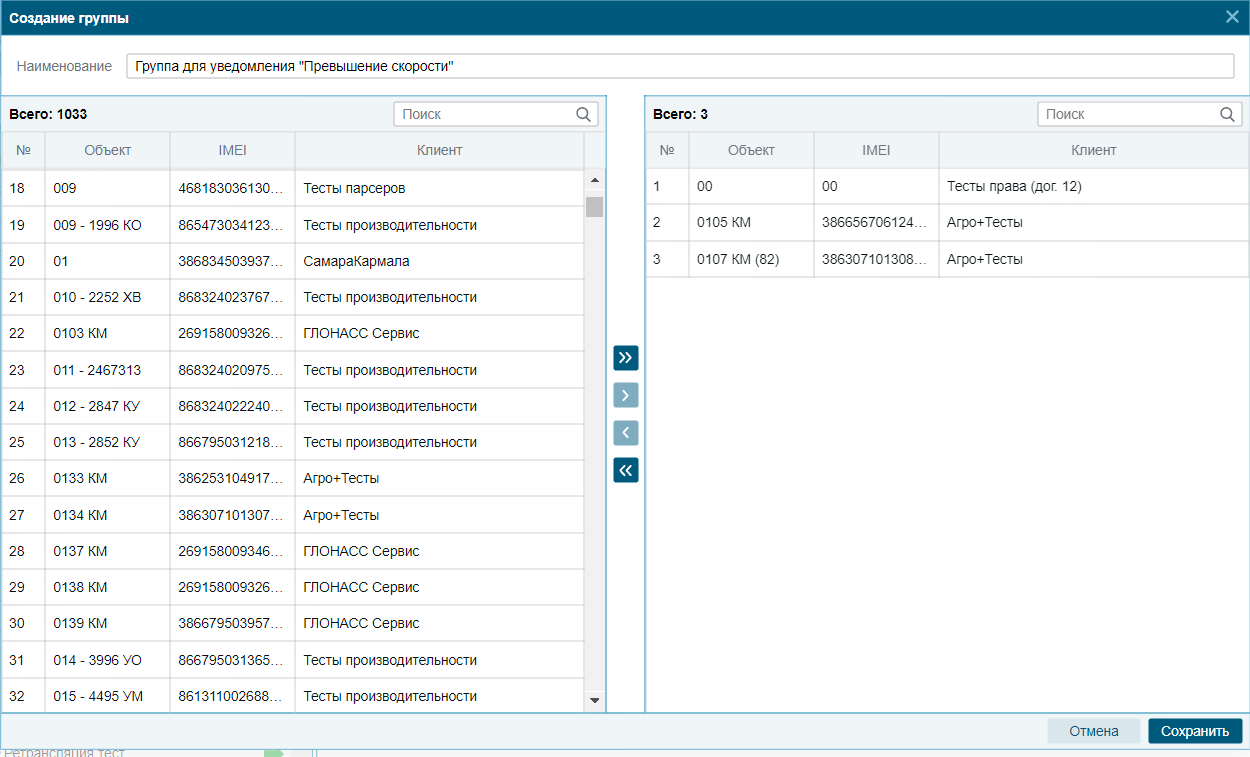Select row '0138 КМ'
This screenshot has width=1250, height=757.
(293, 587)
